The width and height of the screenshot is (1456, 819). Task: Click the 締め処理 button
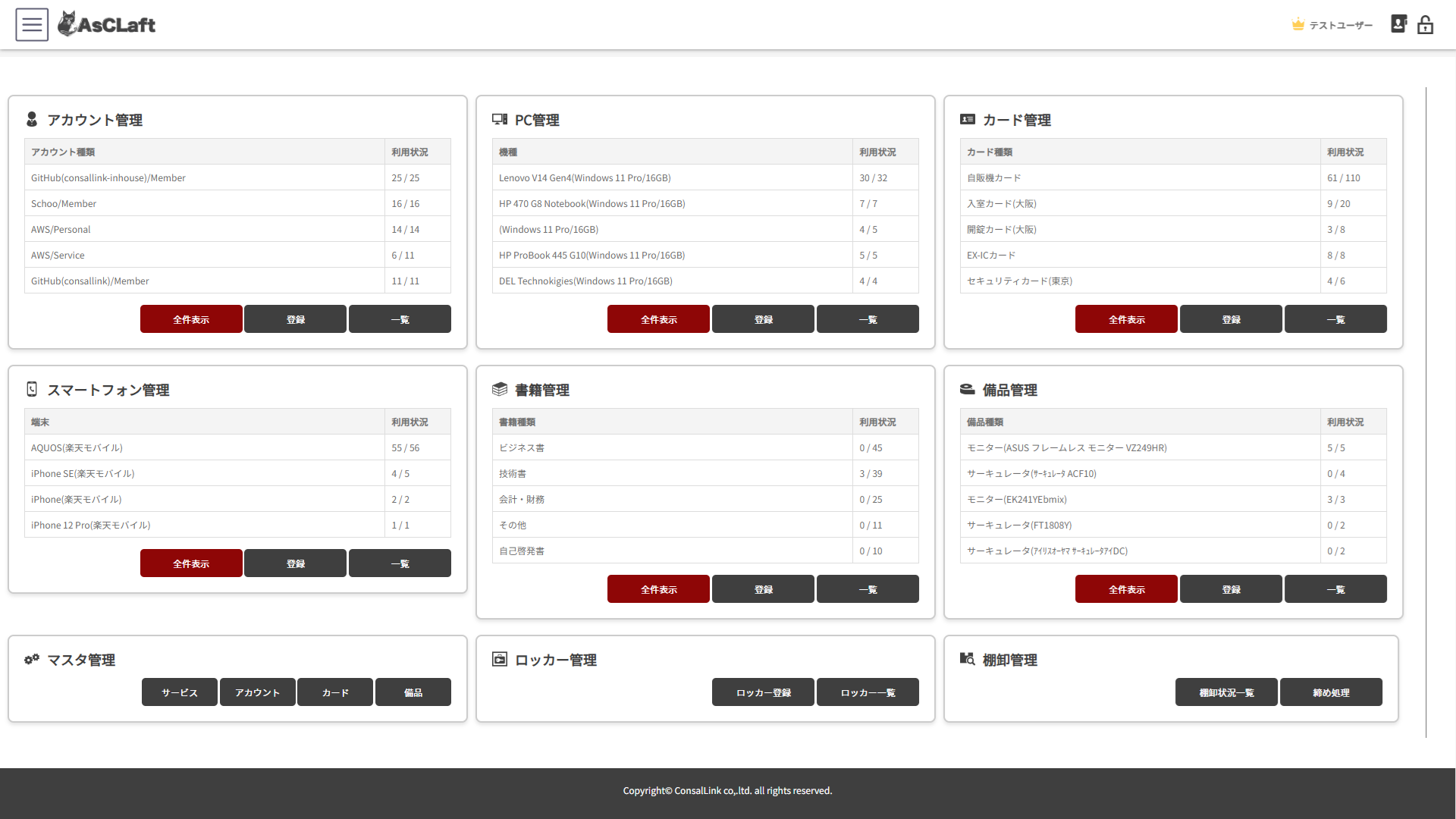click(x=1331, y=692)
